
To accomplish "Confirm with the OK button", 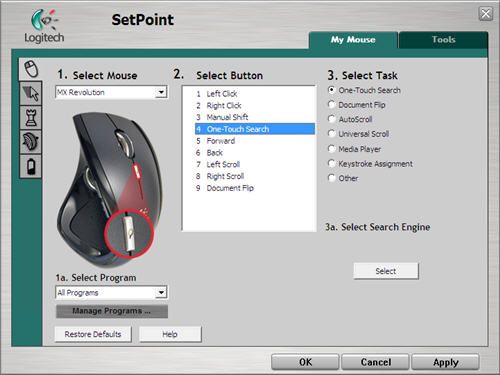I will coord(305,362).
